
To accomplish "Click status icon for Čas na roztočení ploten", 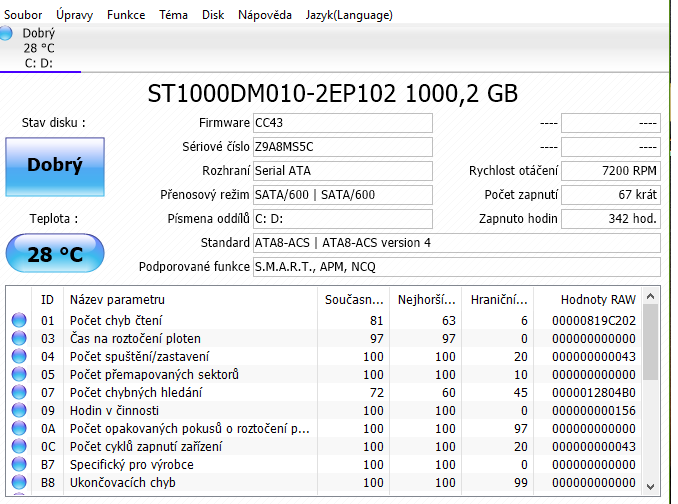I will pos(19,338).
